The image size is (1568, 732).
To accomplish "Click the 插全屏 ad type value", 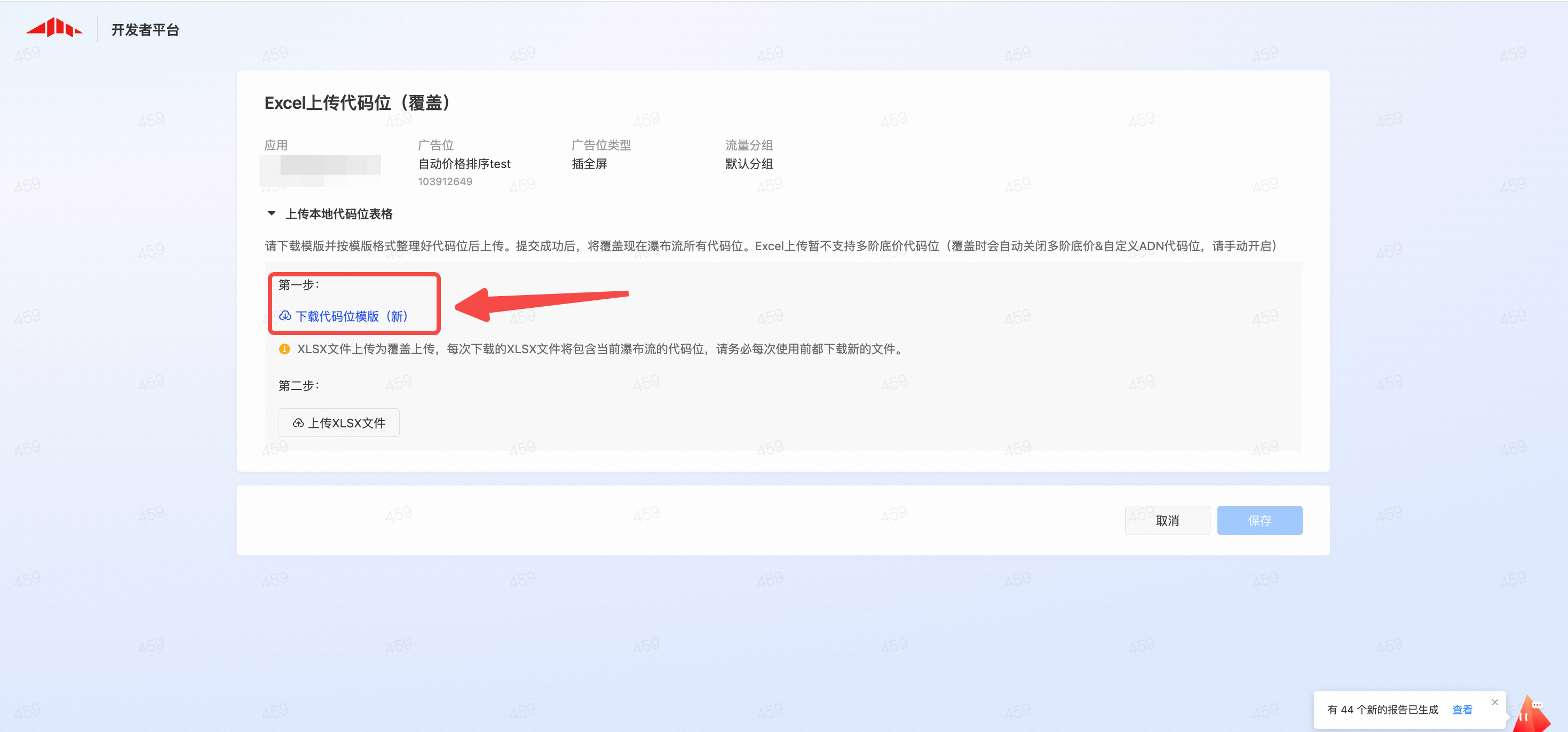I will coord(589,164).
